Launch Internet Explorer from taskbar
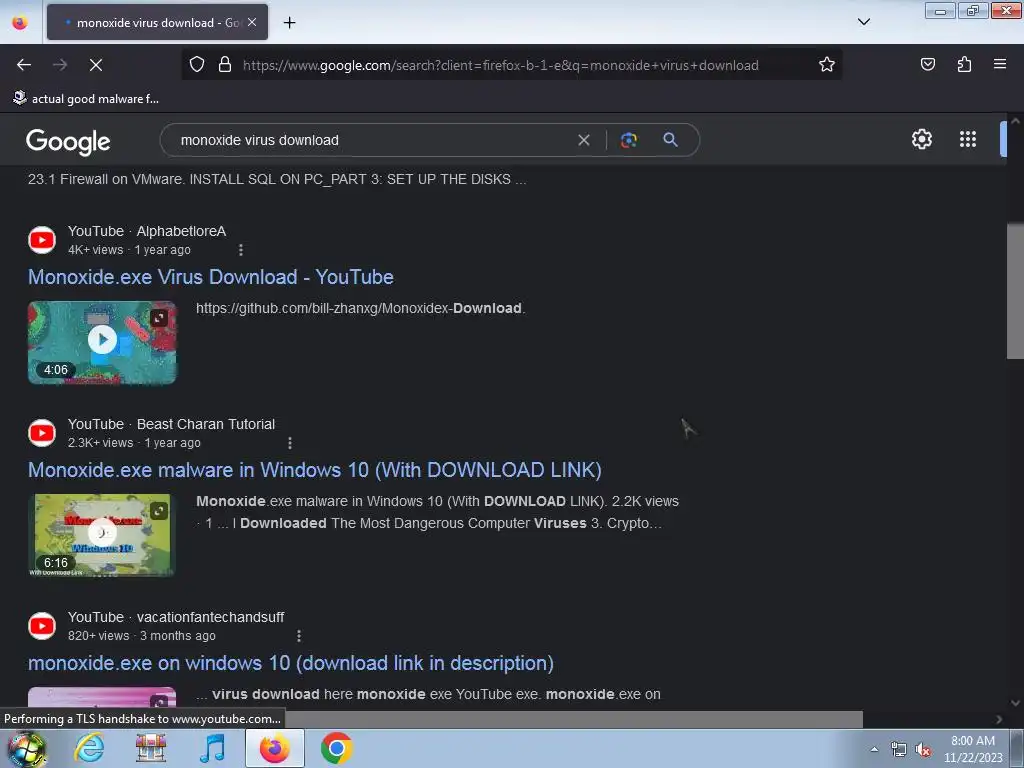This screenshot has width=1024, height=768. point(89,748)
